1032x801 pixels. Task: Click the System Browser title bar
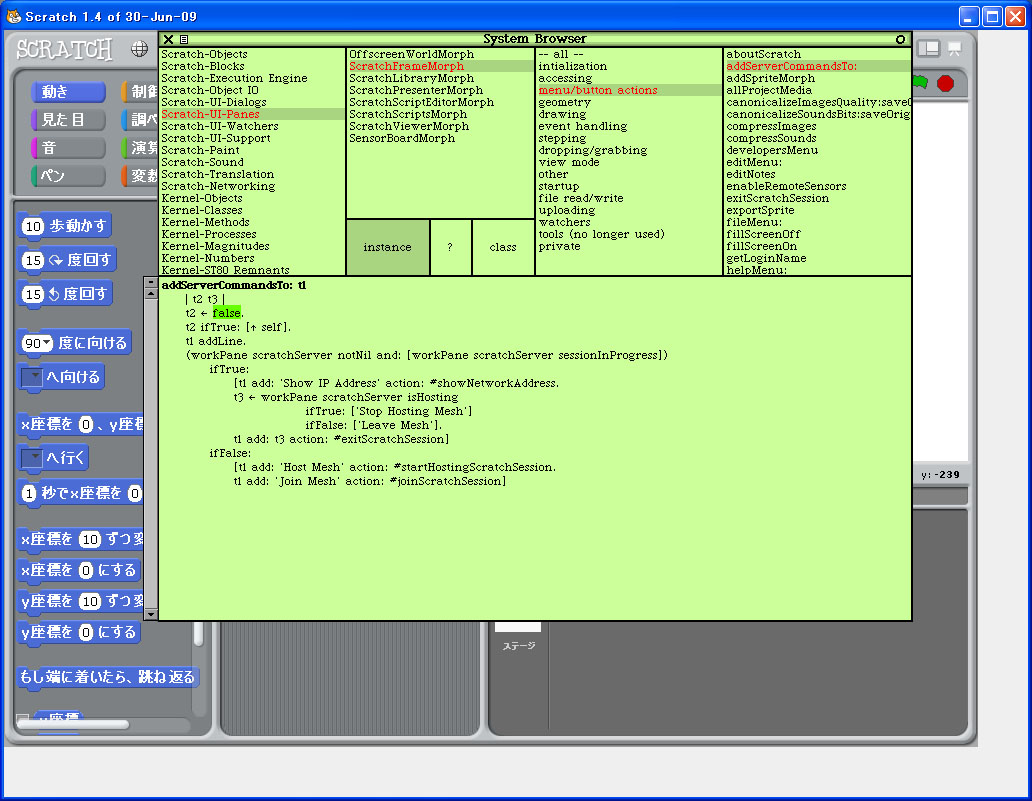pyautogui.click(x=534, y=39)
